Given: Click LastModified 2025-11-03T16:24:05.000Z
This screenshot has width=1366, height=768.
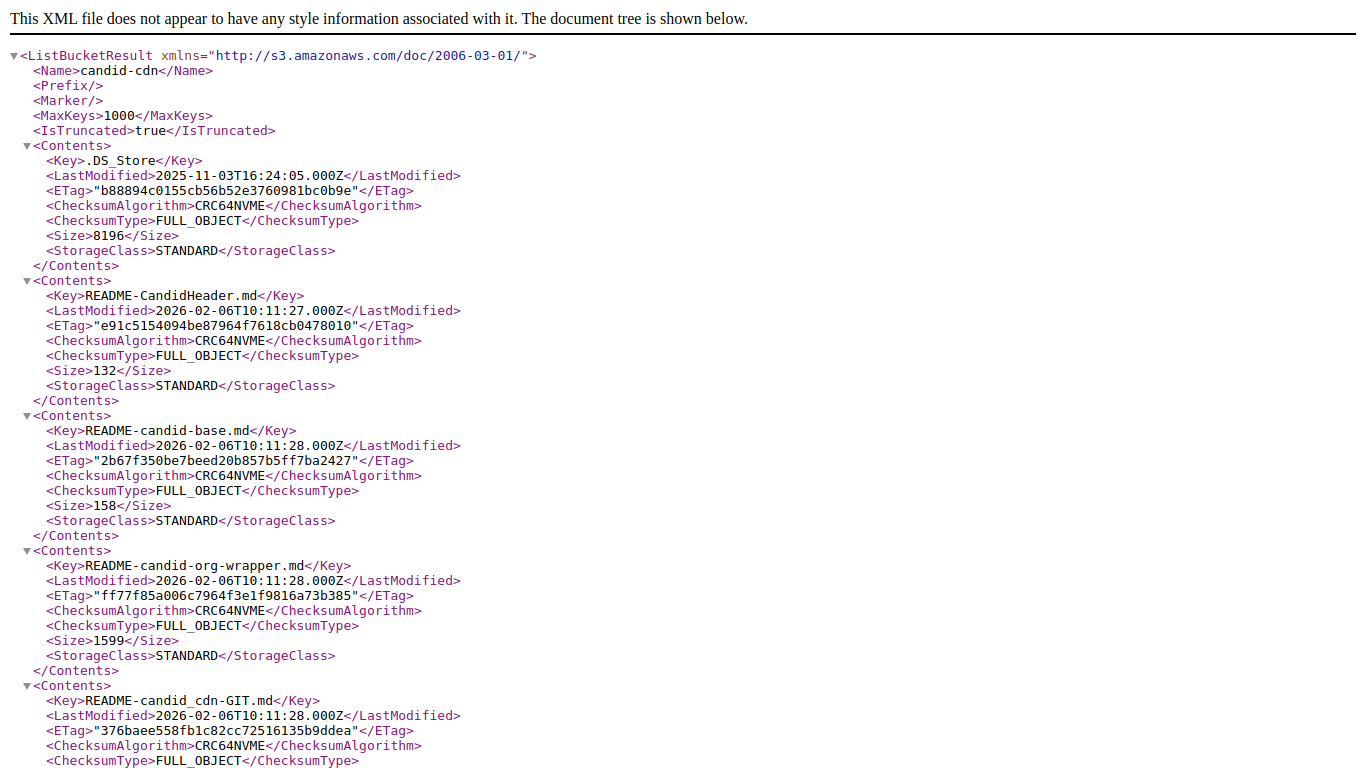Looking at the screenshot, I should [248, 176].
